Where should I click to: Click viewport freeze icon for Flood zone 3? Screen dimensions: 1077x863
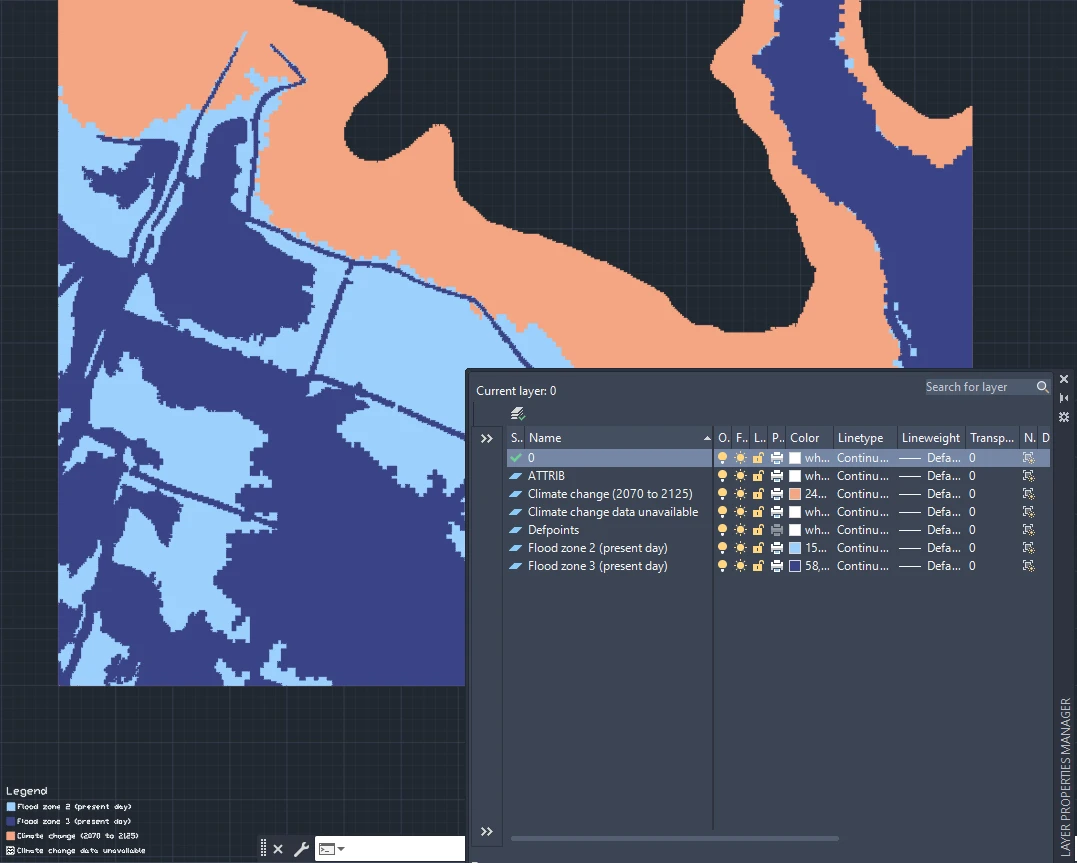[x=1028, y=566]
